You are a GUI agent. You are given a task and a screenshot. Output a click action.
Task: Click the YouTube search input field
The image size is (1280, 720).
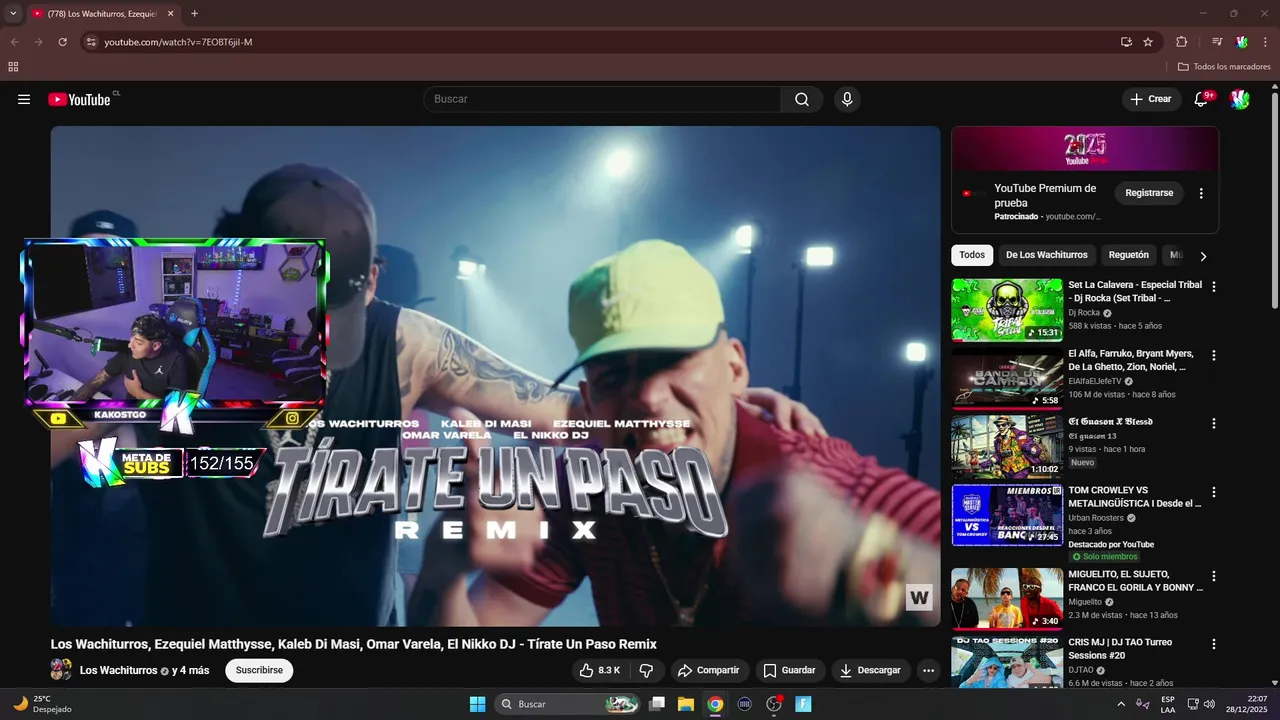[x=604, y=99]
